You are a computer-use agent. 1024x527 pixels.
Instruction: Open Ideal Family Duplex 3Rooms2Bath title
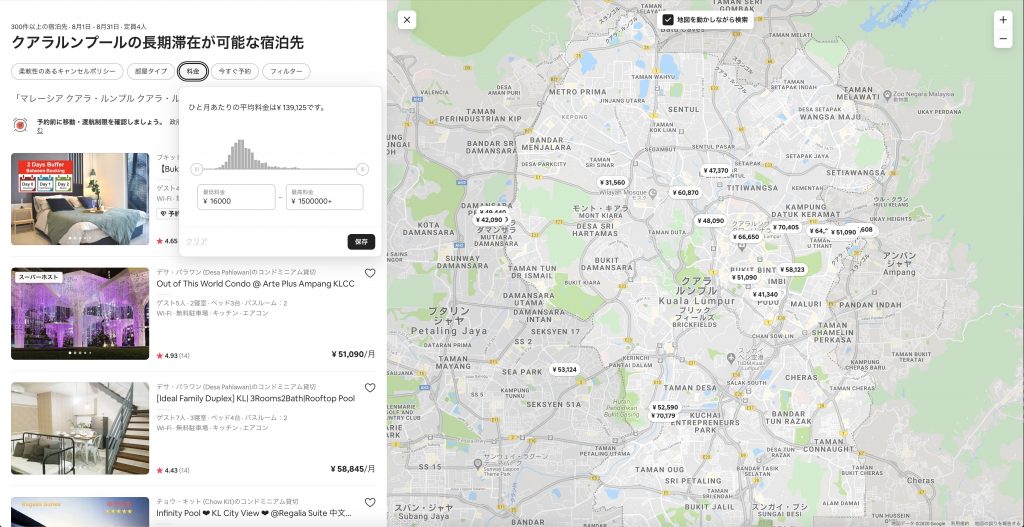[x=255, y=398]
